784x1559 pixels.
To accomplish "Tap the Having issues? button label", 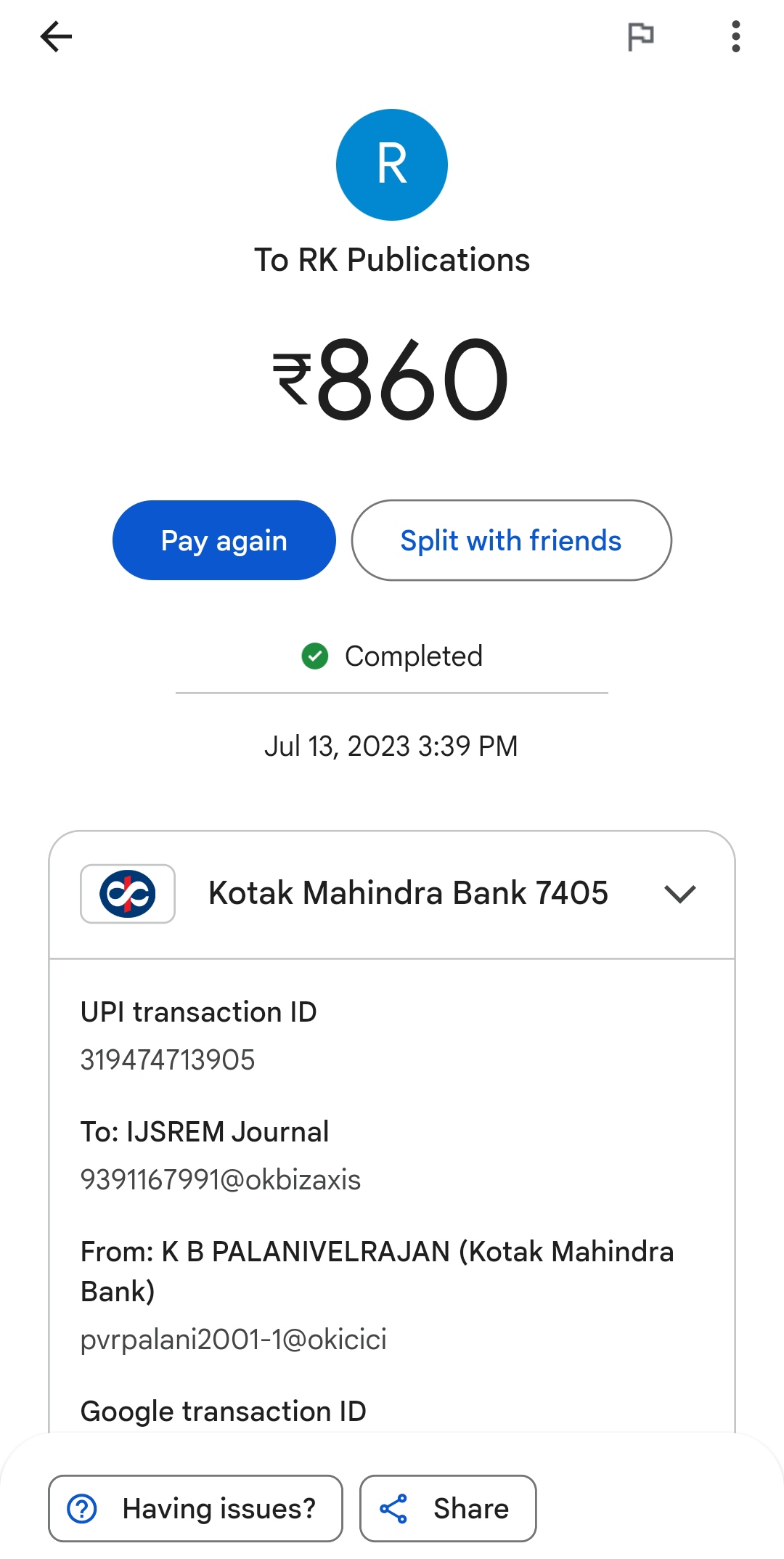I will tap(219, 1508).
